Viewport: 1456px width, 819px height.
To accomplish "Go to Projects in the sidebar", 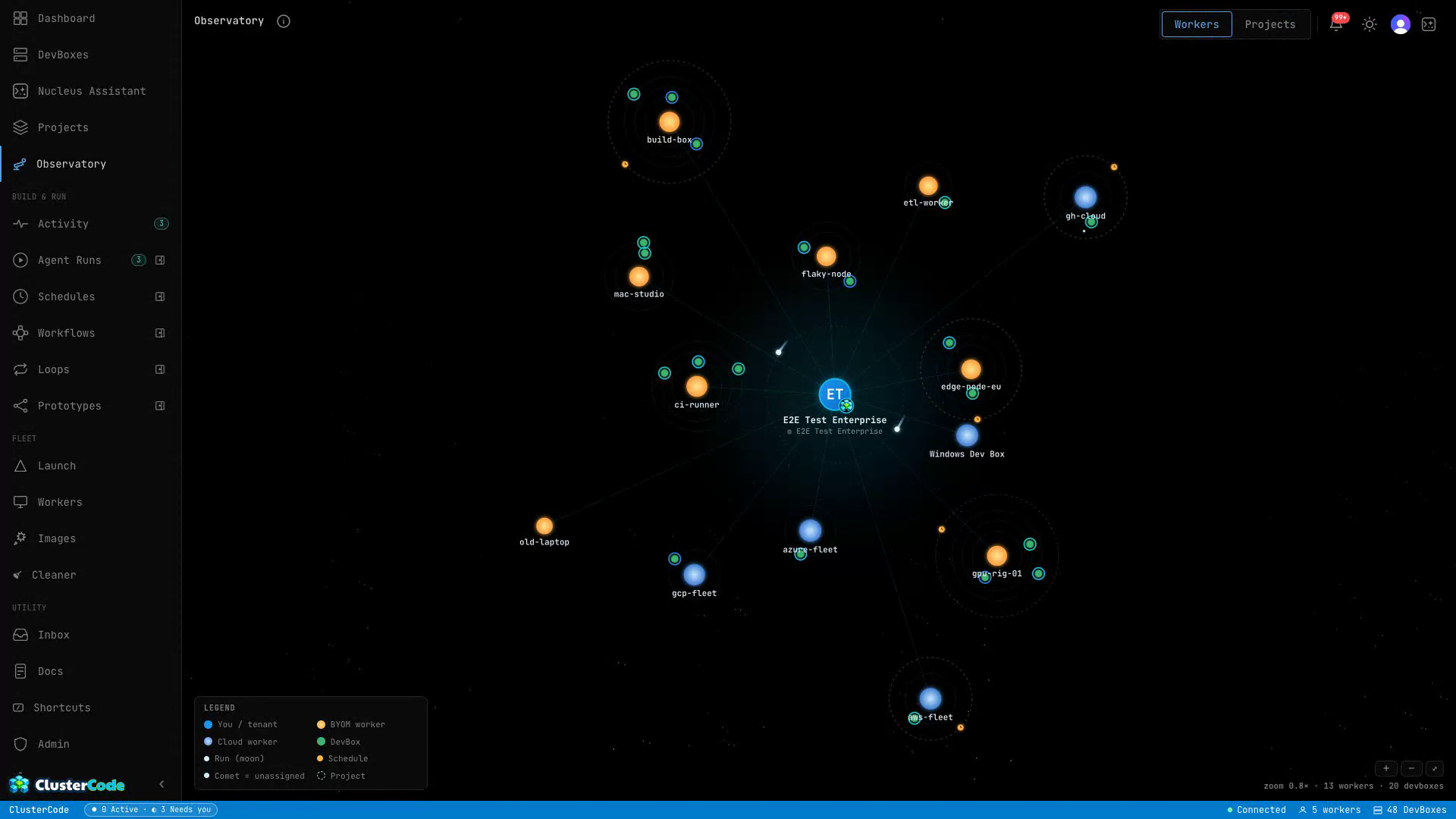I will click(x=90, y=127).
